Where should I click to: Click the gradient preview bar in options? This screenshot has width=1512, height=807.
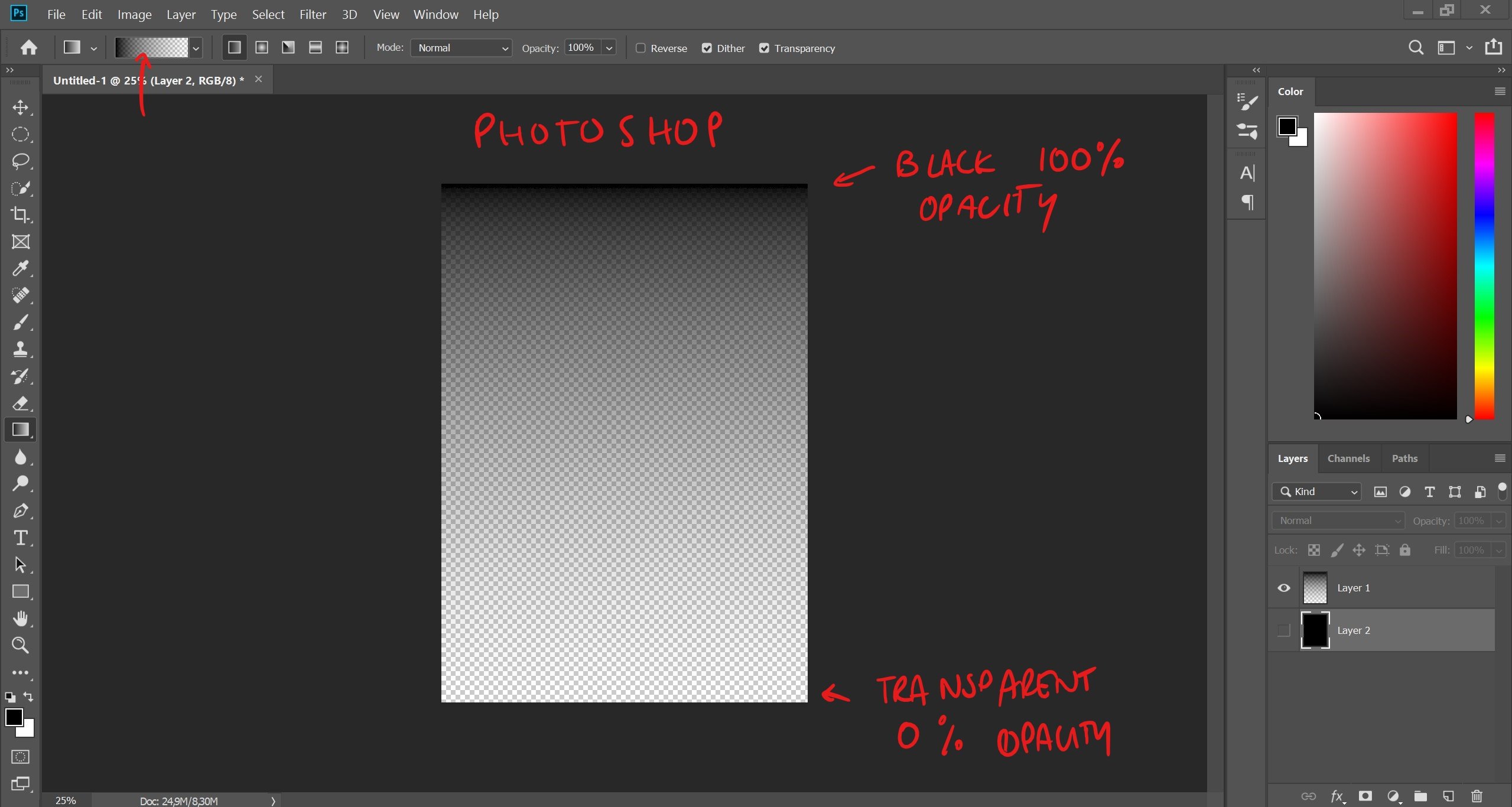click(x=152, y=48)
